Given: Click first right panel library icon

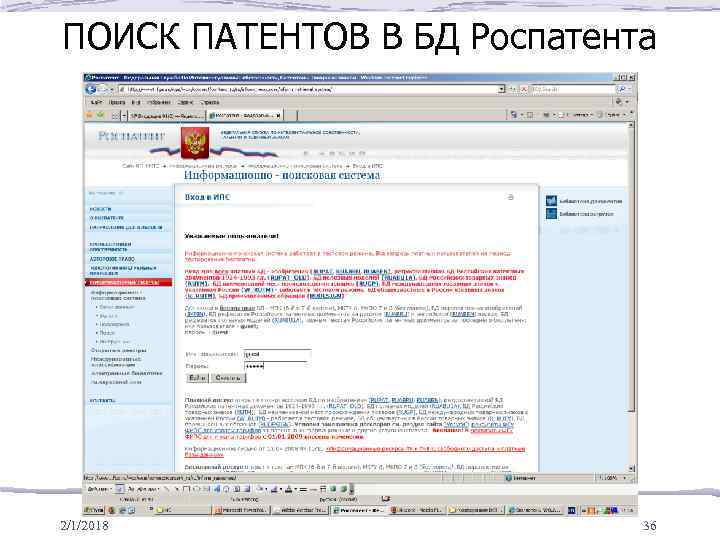Looking at the screenshot, I should [x=551, y=201].
